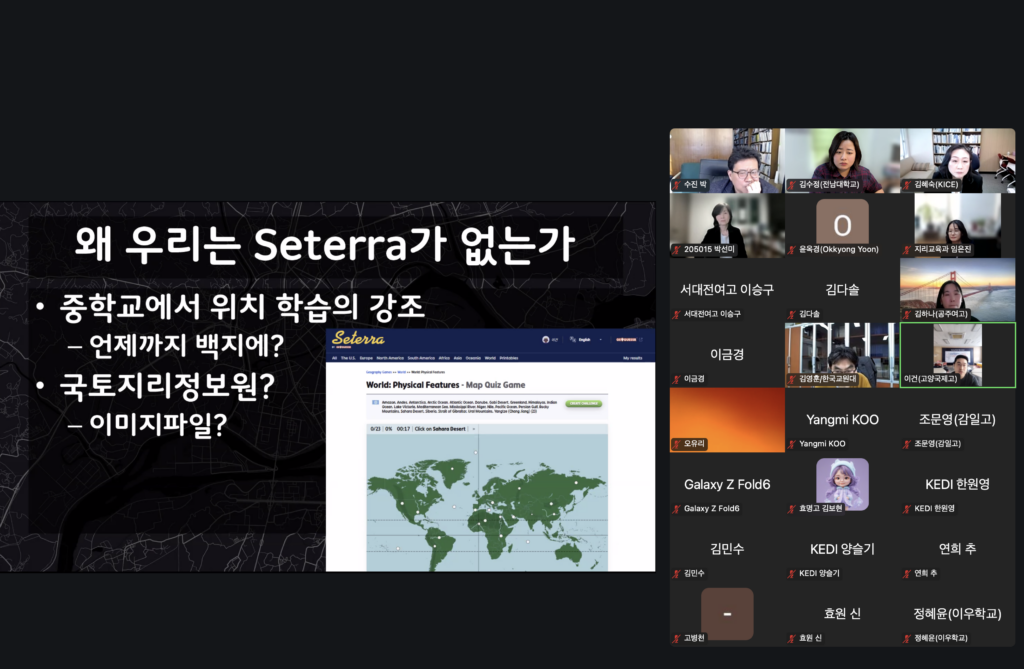The width and height of the screenshot is (1024, 669).
Task: Click muted mic icon beside 김민수 label
Action: [x=677, y=574]
